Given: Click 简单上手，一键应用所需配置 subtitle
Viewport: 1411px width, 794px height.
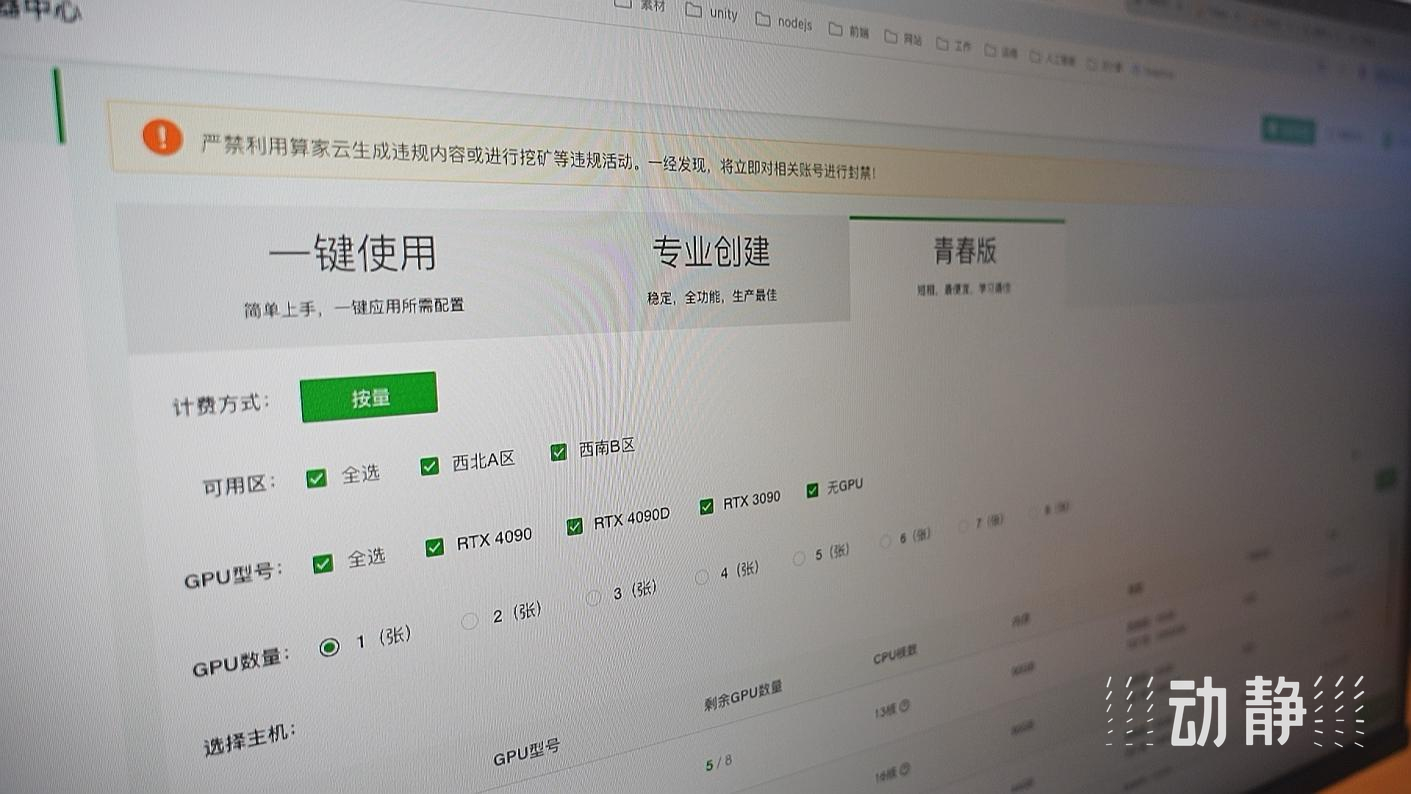Looking at the screenshot, I should point(354,308).
